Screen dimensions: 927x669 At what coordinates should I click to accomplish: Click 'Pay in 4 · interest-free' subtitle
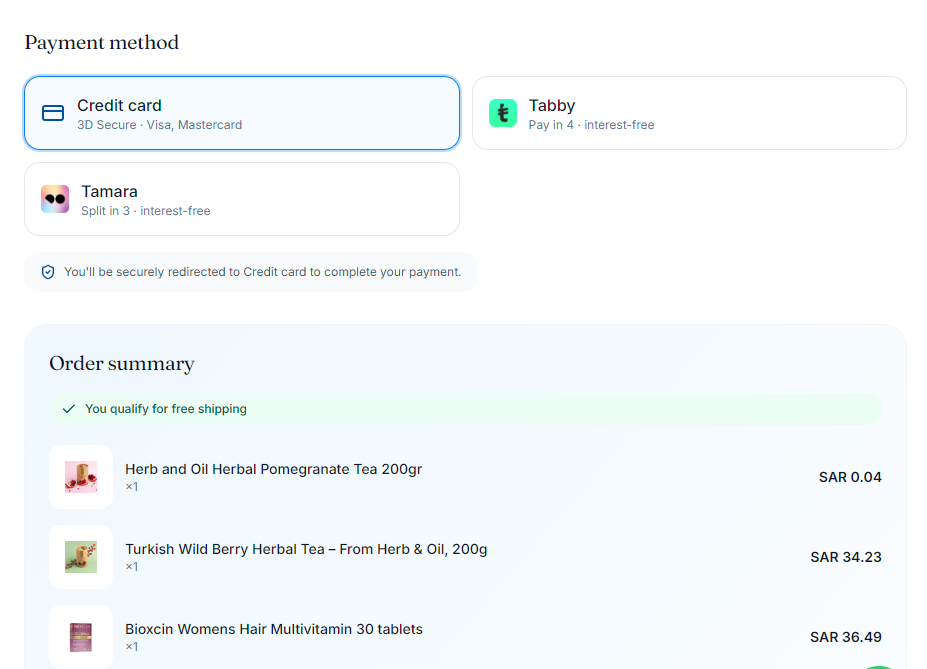pos(591,125)
